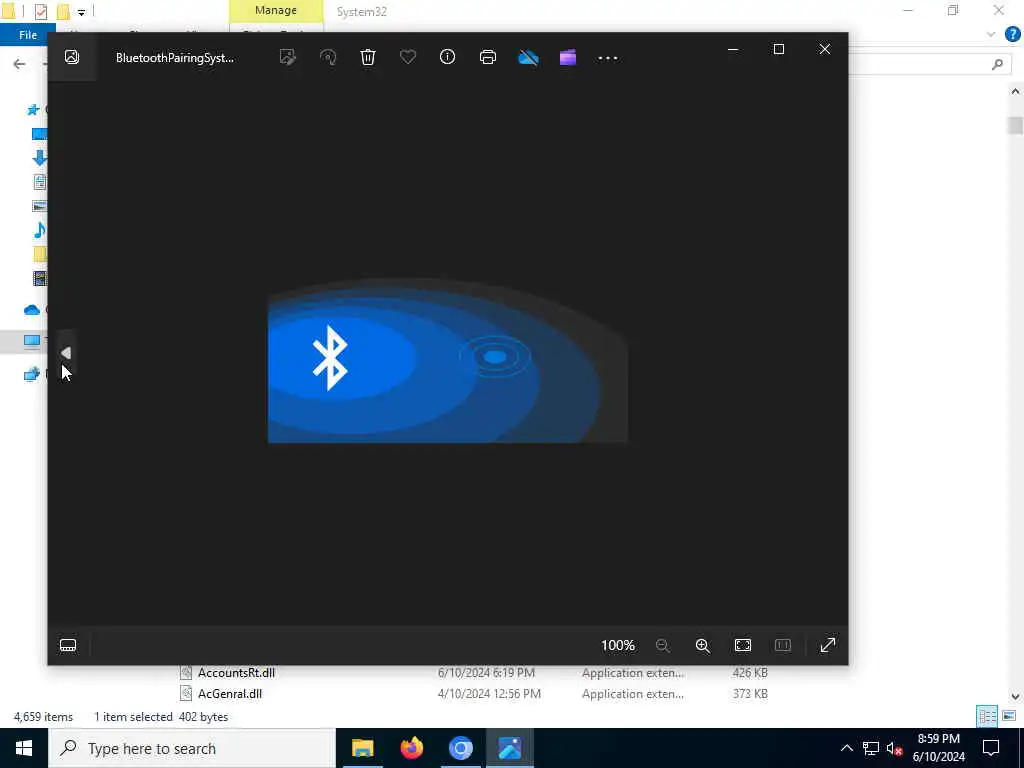This screenshot has width=1024, height=768.
Task: Toggle the filmstrip in Photos
Action: (x=68, y=645)
